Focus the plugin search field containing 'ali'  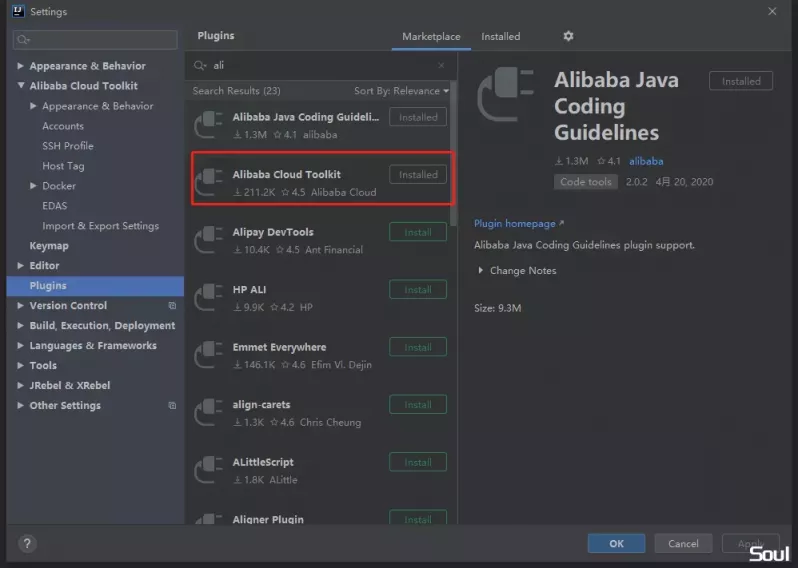tap(321, 65)
